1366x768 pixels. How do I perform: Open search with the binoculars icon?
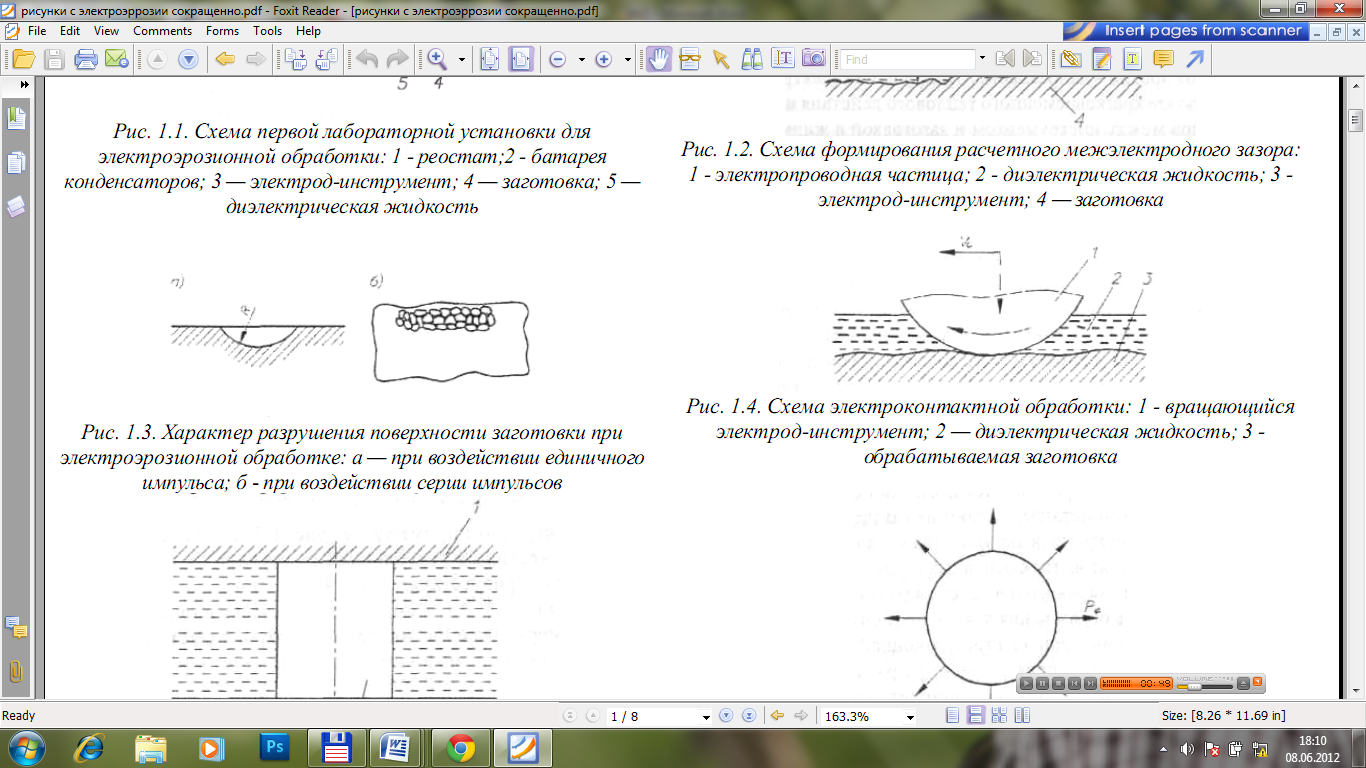coord(752,59)
